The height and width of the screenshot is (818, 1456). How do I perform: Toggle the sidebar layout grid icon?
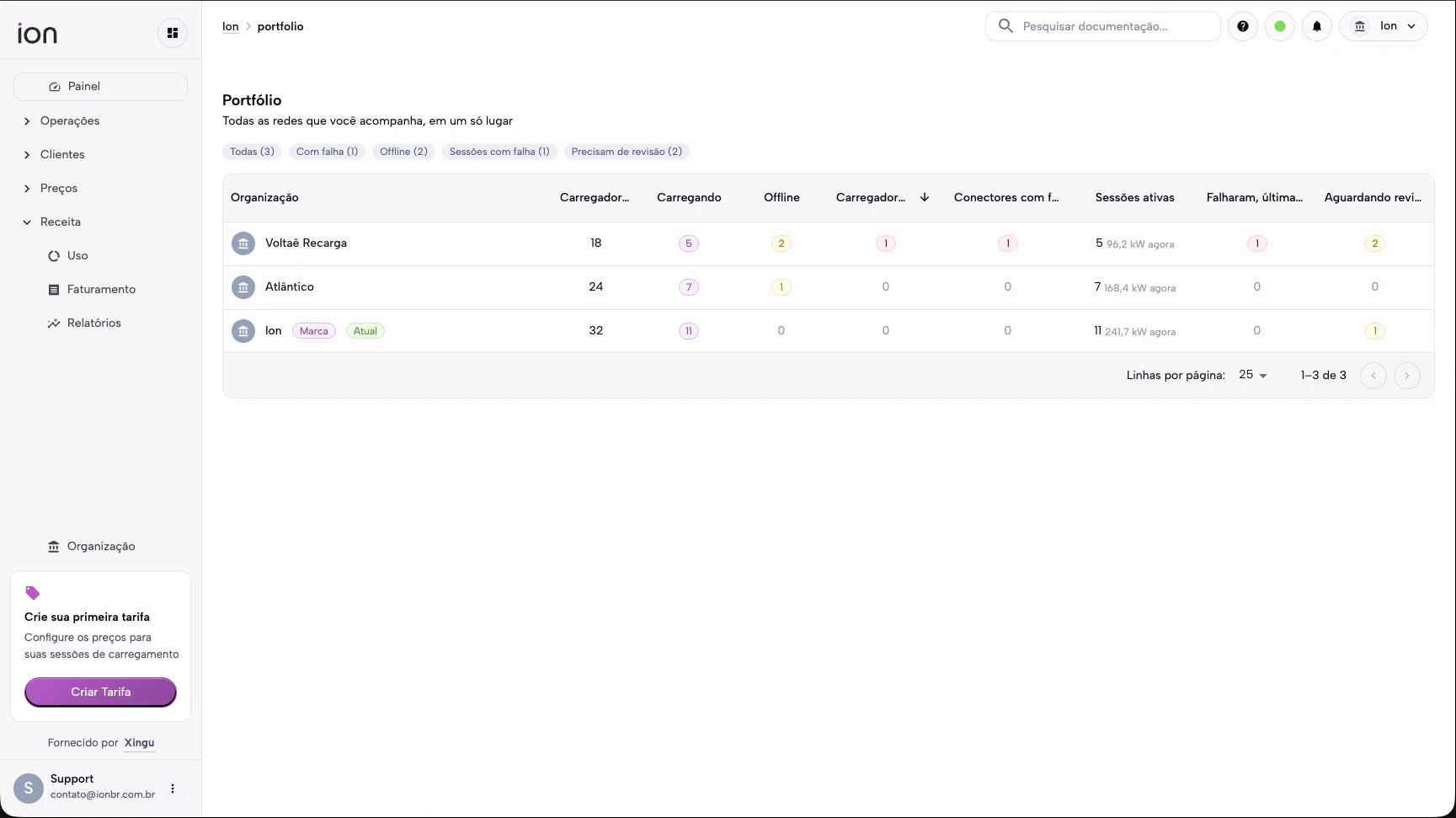tap(173, 33)
